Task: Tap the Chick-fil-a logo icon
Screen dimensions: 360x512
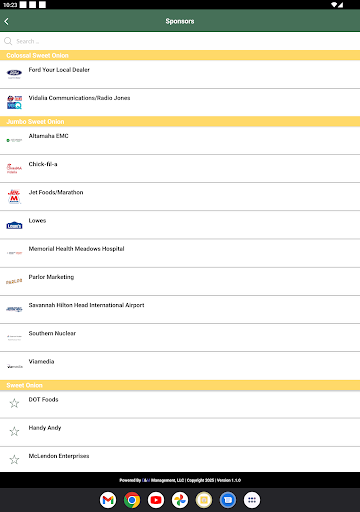Action: pyautogui.click(x=14, y=168)
